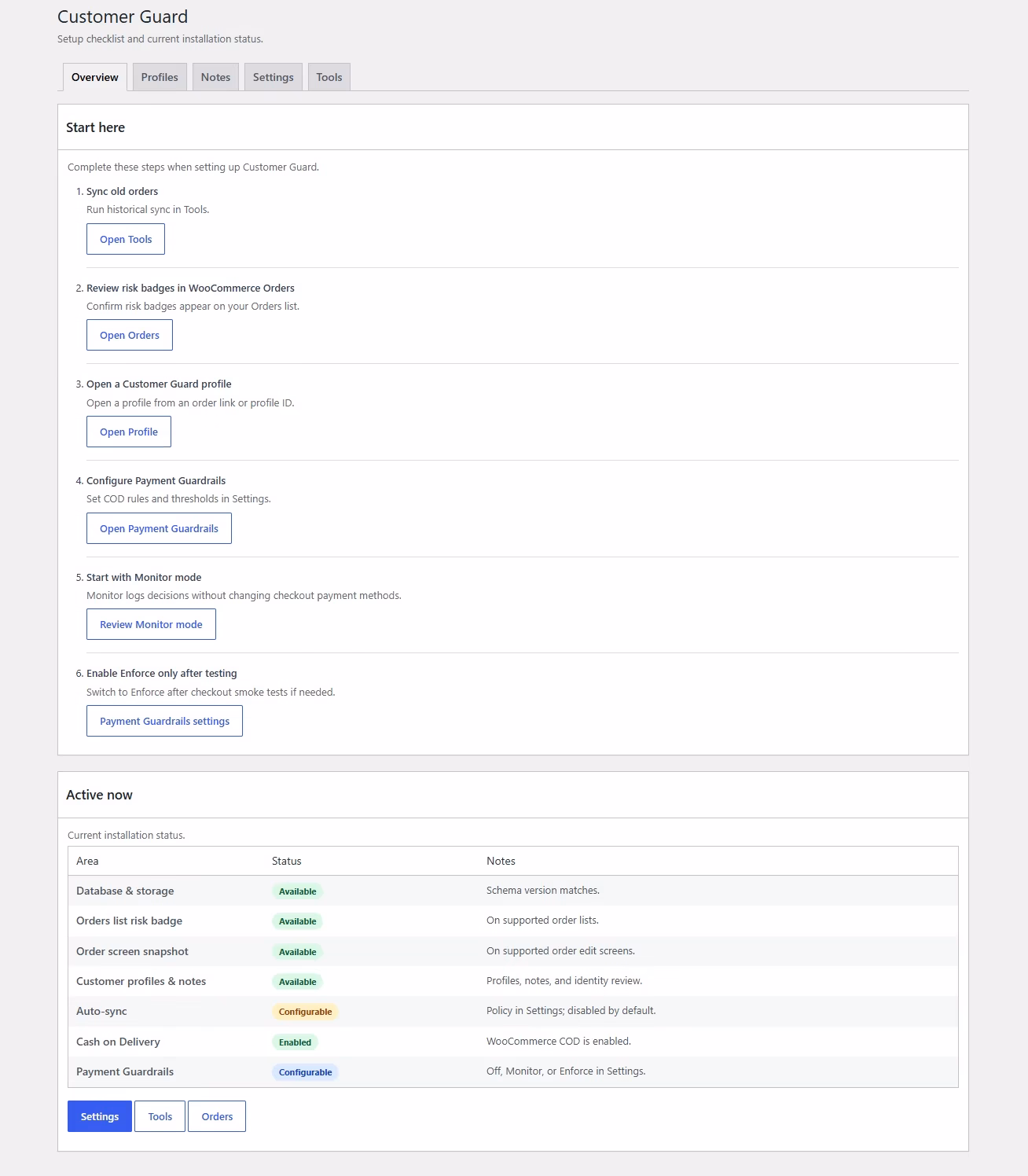This screenshot has height=1176, width=1028.
Task: Click 'Sync old orders' step title
Action: point(122,191)
